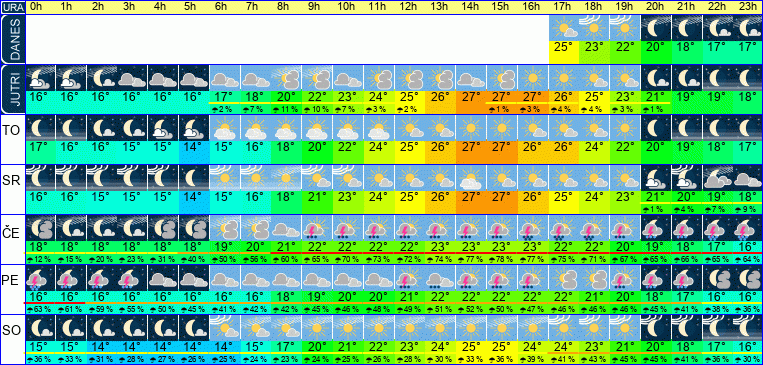Click the SR 14h sun-with-low-cloud icon
Screen dimensions: 763x365
(x=472, y=178)
